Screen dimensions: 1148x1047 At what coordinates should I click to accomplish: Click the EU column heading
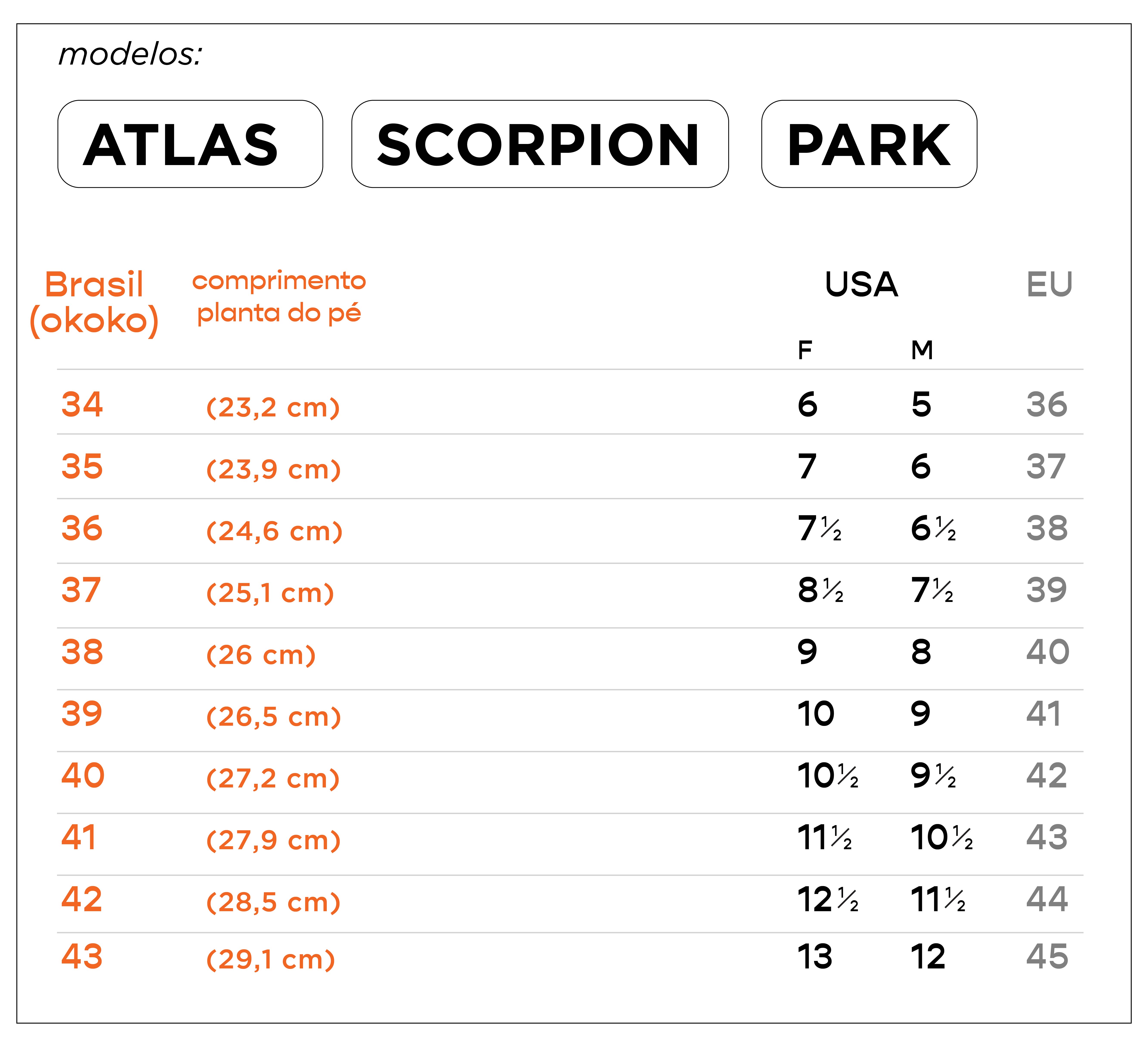pos(1049,285)
